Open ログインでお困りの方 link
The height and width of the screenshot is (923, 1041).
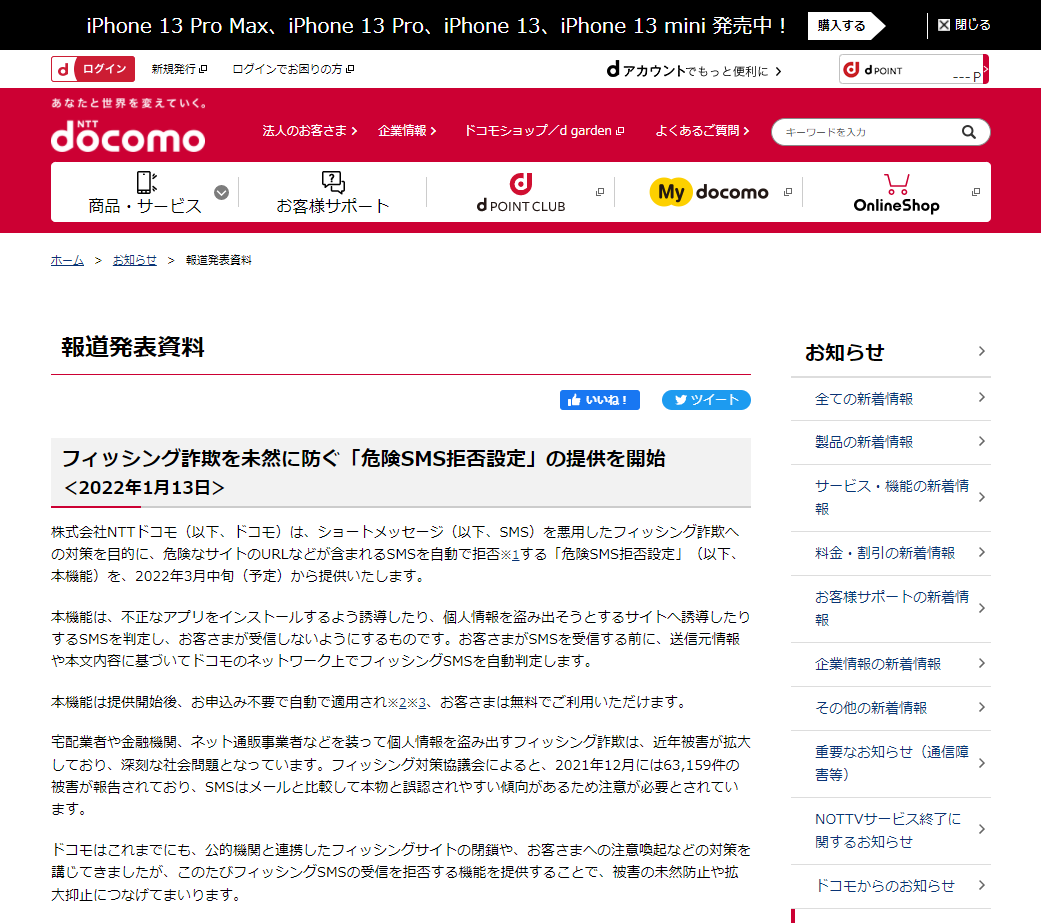[x=293, y=69]
